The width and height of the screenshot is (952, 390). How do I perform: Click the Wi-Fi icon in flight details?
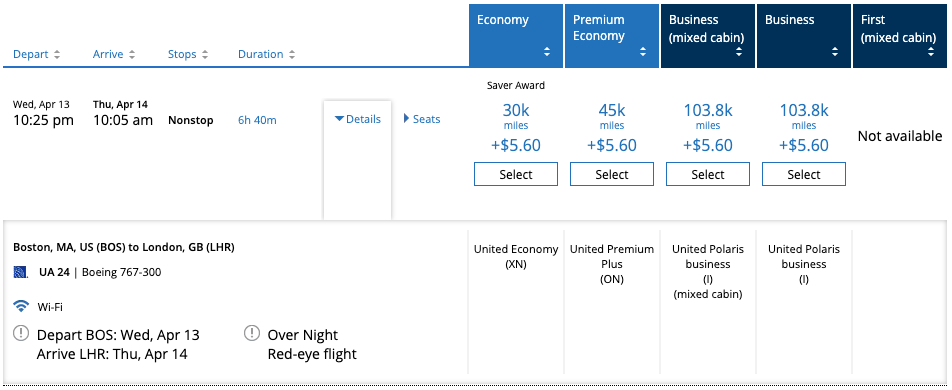21,307
